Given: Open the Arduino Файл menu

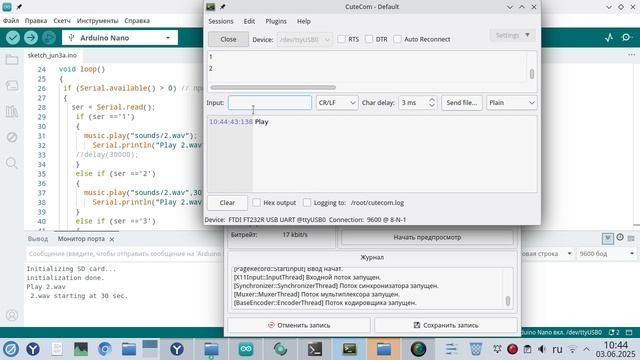Looking at the screenshot, I should pos(11,21).
